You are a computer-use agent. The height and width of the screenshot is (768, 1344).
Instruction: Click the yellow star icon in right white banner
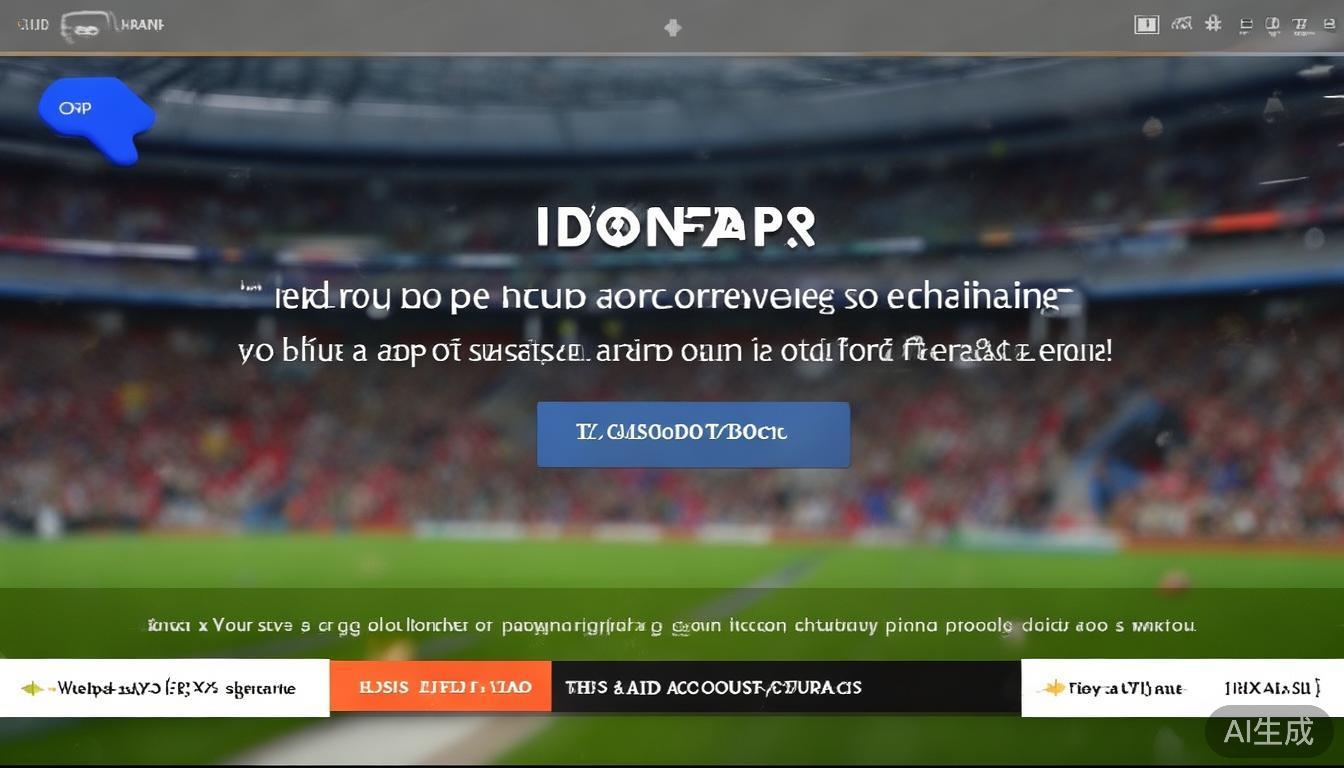(x=1052, y=688)
